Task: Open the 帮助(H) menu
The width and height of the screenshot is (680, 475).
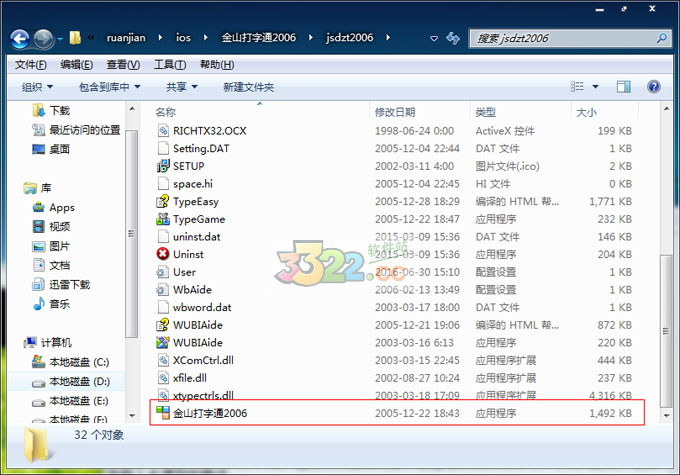Action: point(216,65)
